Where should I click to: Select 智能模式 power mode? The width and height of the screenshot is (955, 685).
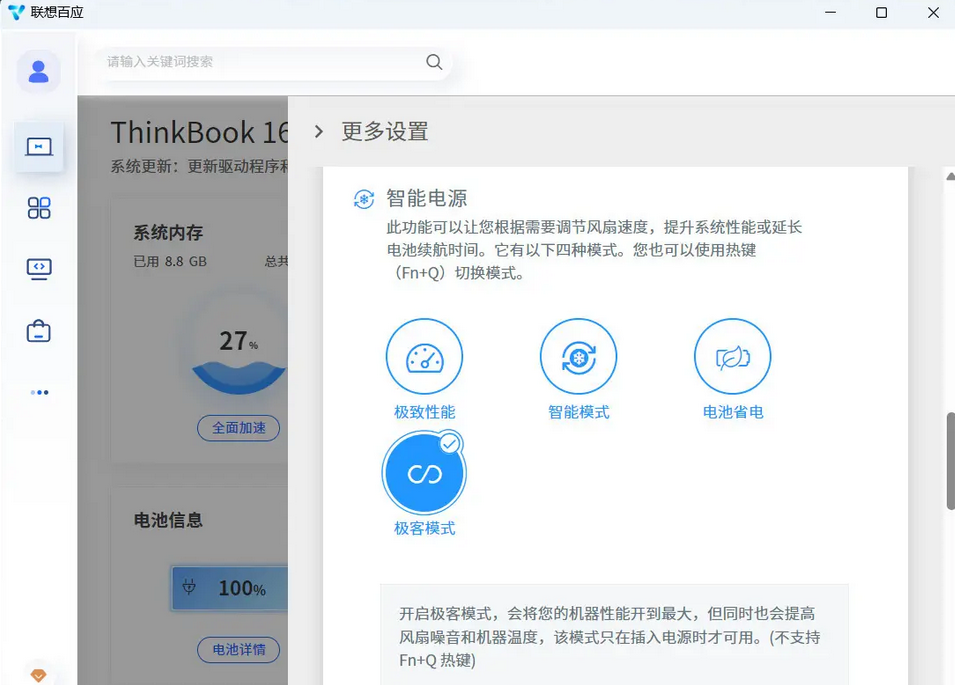point(579,357)
